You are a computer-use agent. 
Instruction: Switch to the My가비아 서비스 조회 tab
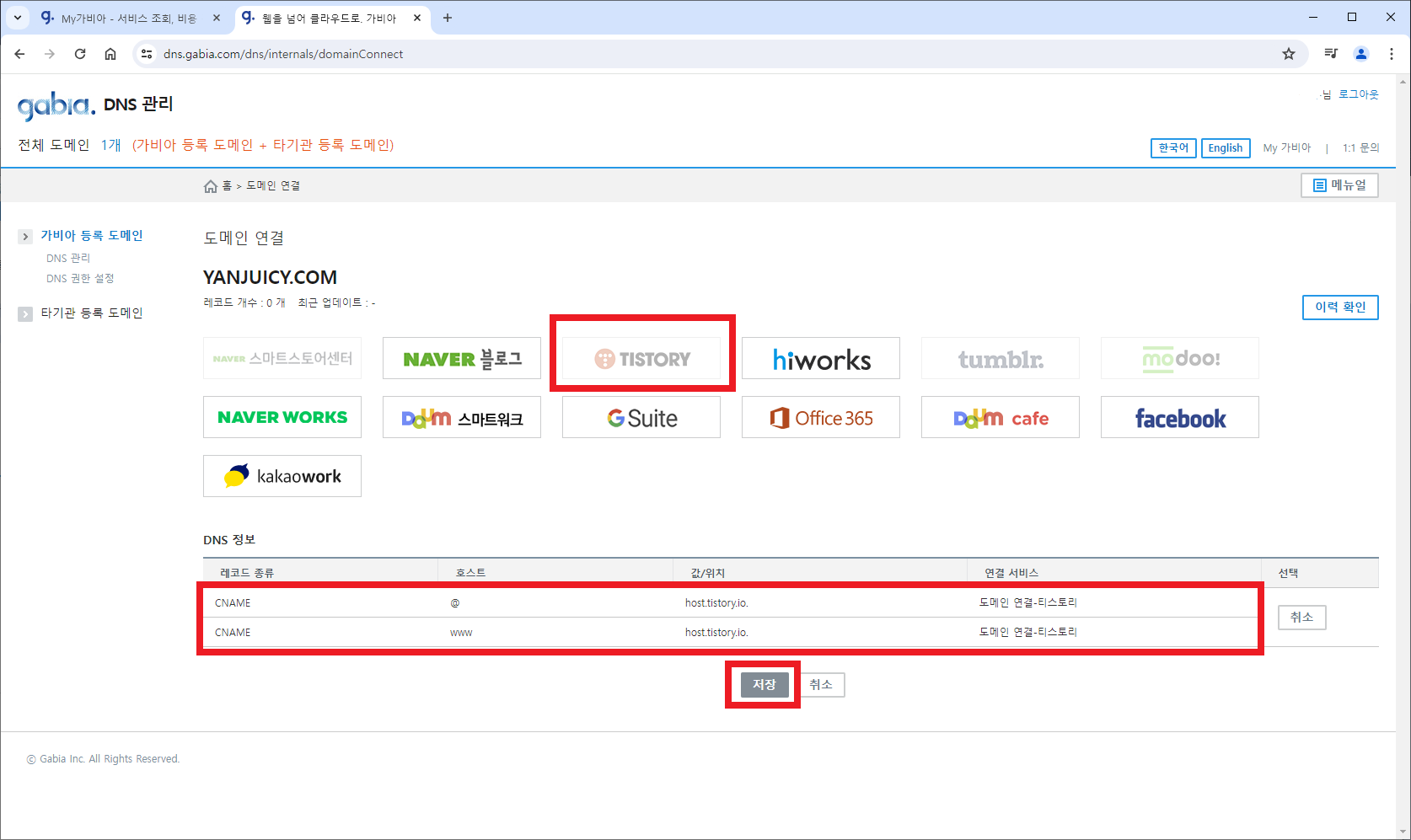point(129,18)
